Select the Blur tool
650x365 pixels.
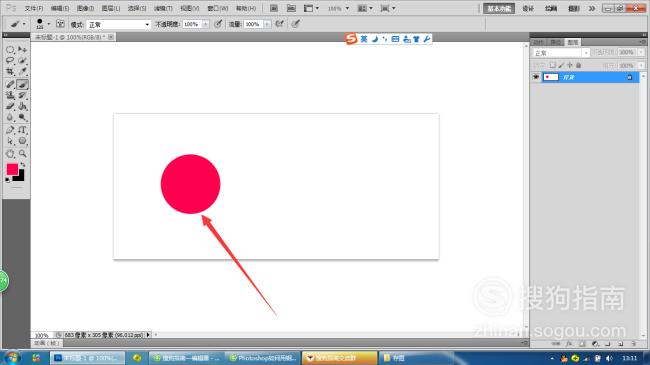10,117
